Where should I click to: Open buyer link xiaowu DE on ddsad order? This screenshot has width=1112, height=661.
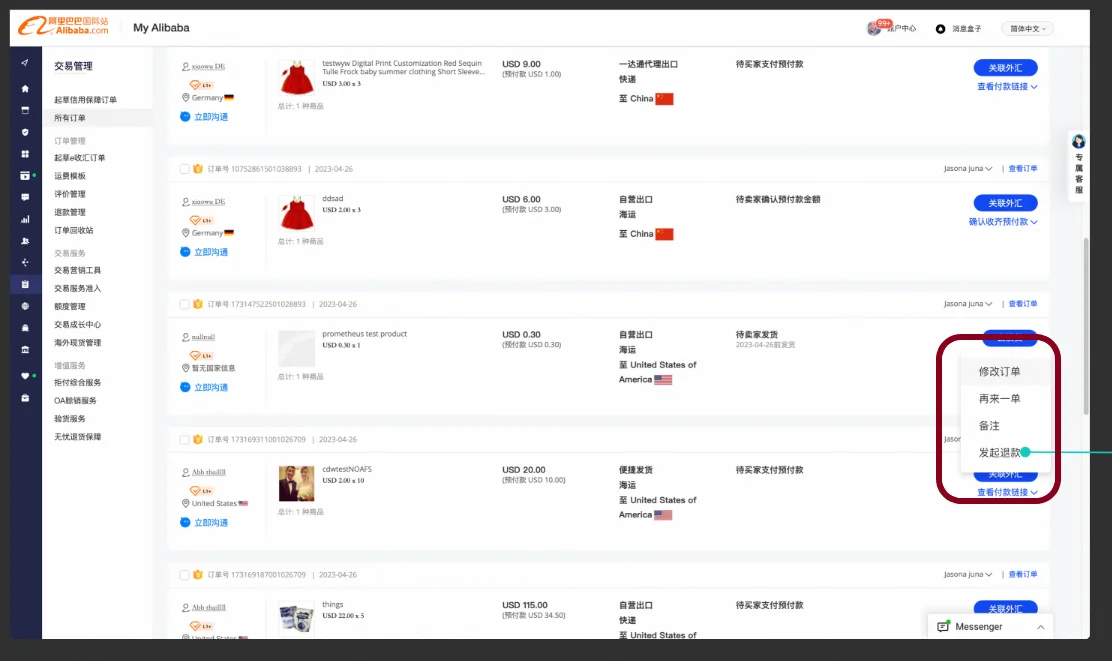pyautogui.click(x=208, y=202)
